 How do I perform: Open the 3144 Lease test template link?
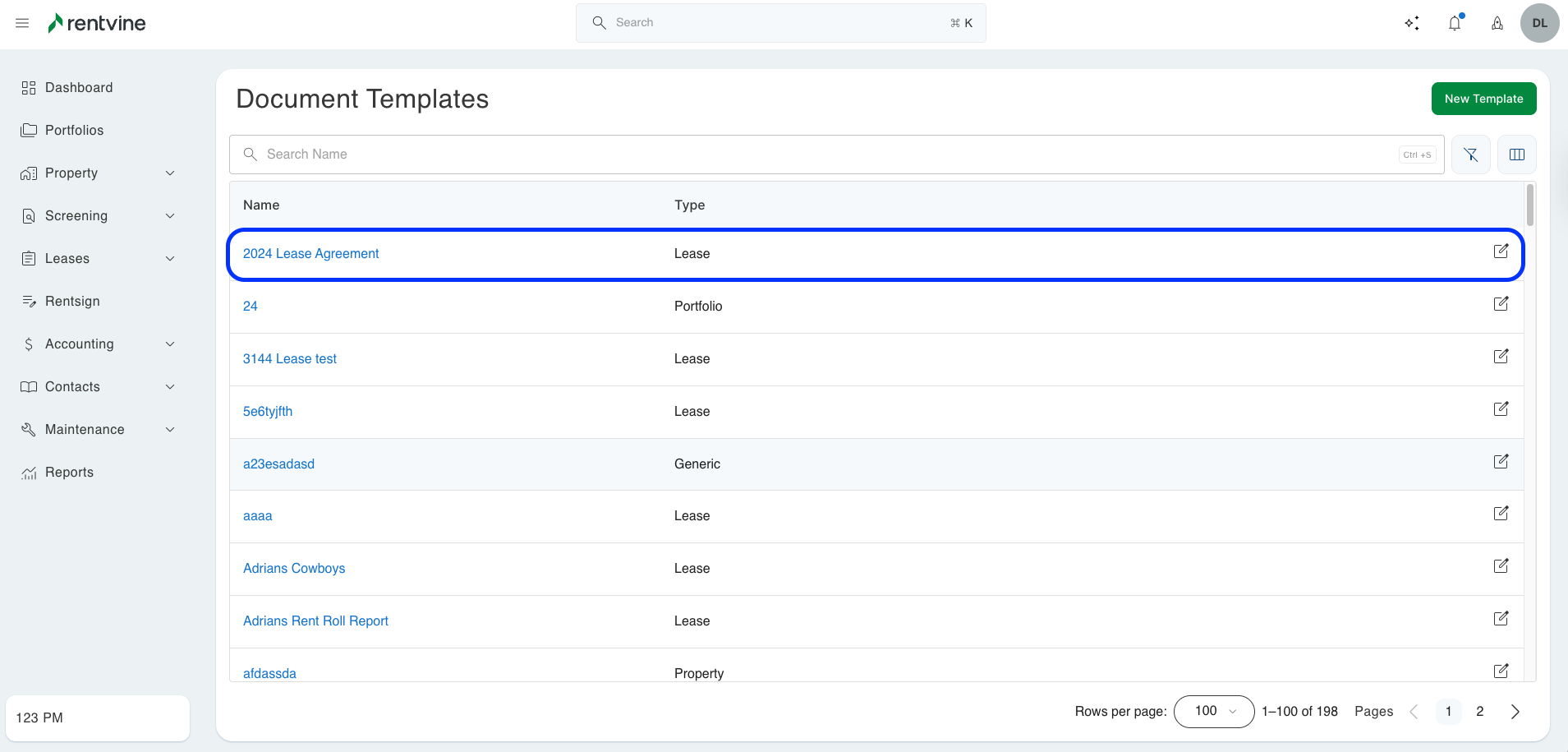pyautogui.click(x=290, y=359)
